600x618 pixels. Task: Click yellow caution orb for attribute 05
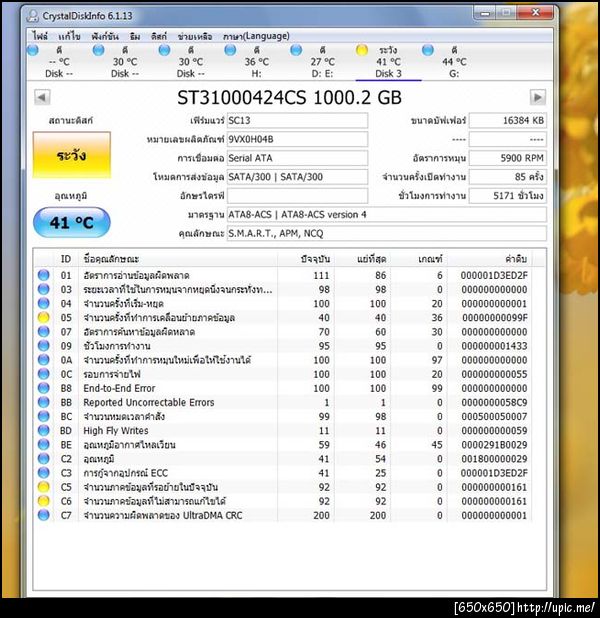(x=44, y=317)
